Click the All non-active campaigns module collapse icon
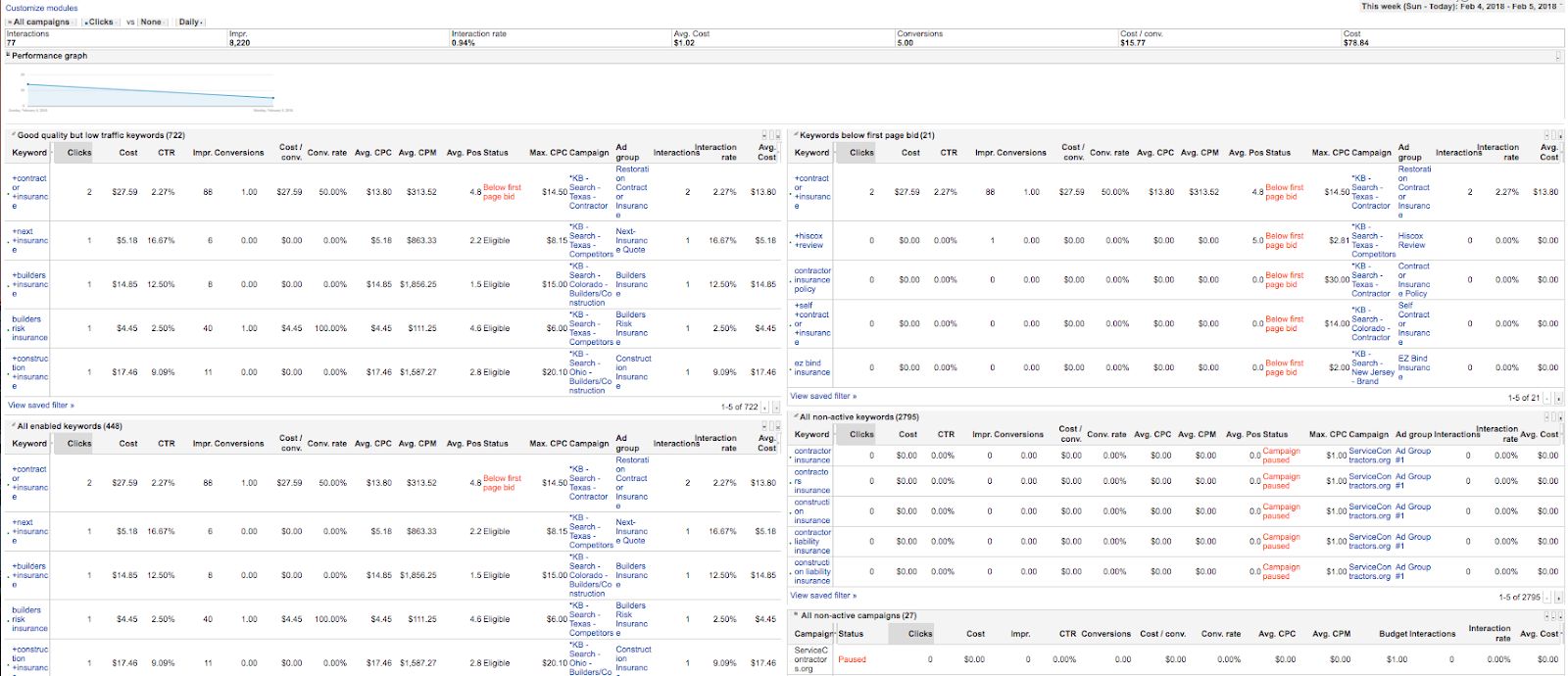The width and height of the screenshot is (1568, 676). pyautogui.click(x=796, y=616)
